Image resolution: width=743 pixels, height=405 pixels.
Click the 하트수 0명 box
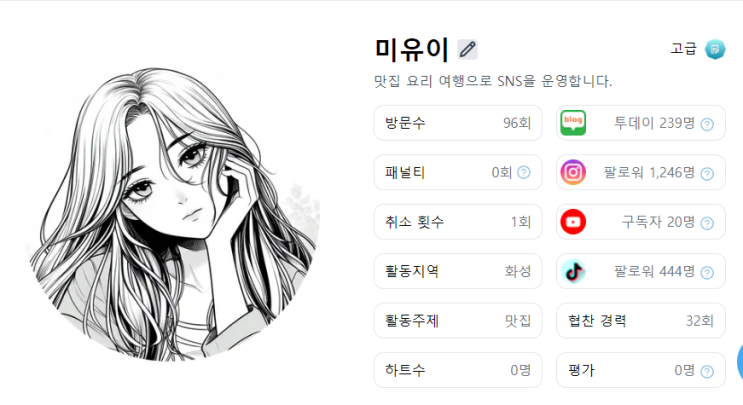click(x=458, y=370)
